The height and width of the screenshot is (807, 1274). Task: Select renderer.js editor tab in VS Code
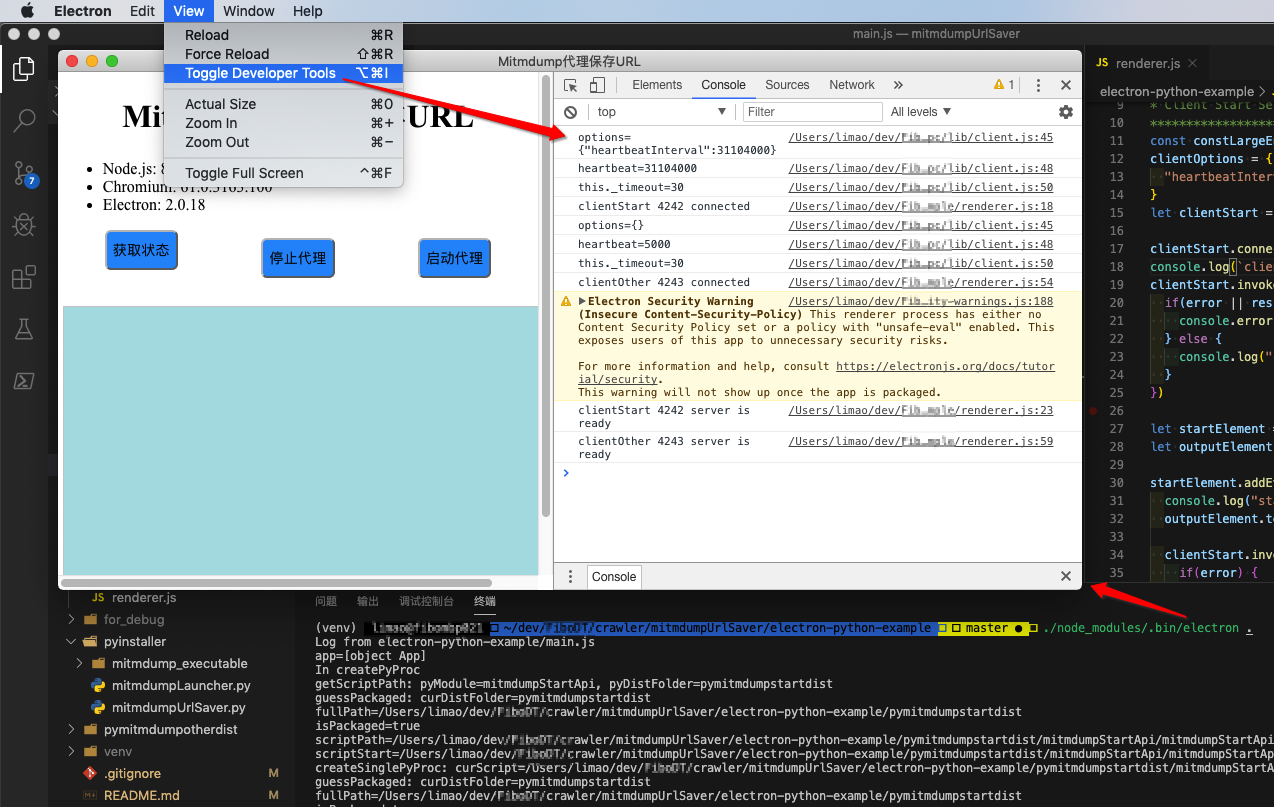pyautogui.click(x=1147, y=63)
